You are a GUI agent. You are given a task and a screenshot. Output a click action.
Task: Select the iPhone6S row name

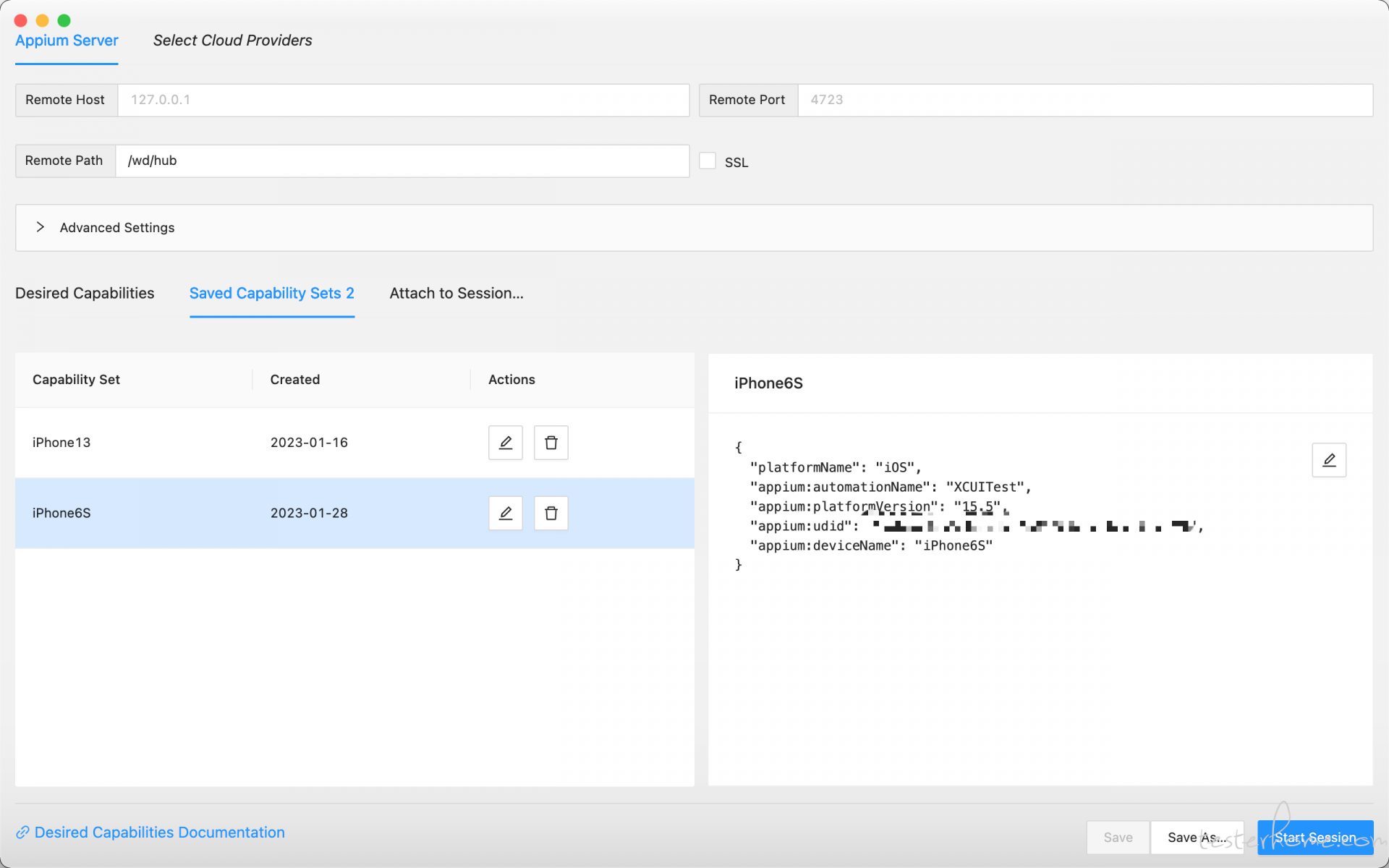pos(61,513)
